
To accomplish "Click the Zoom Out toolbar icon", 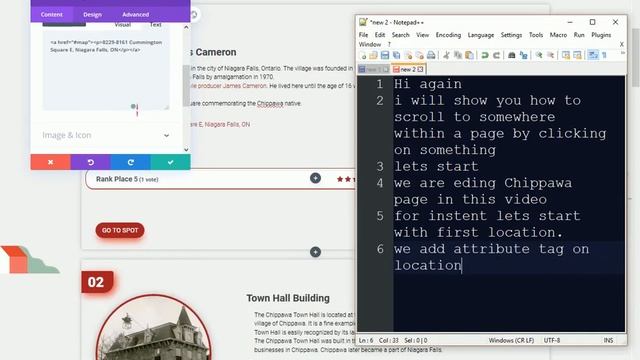I will click(550, 55).
